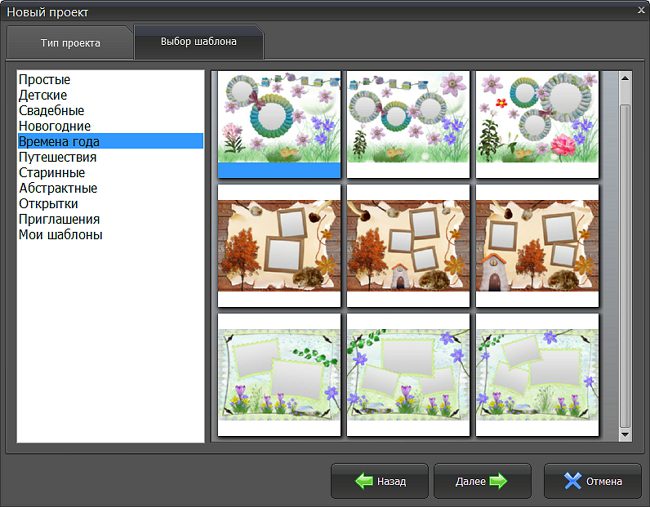Pick floral template with large top center frame

coord(408,375)
